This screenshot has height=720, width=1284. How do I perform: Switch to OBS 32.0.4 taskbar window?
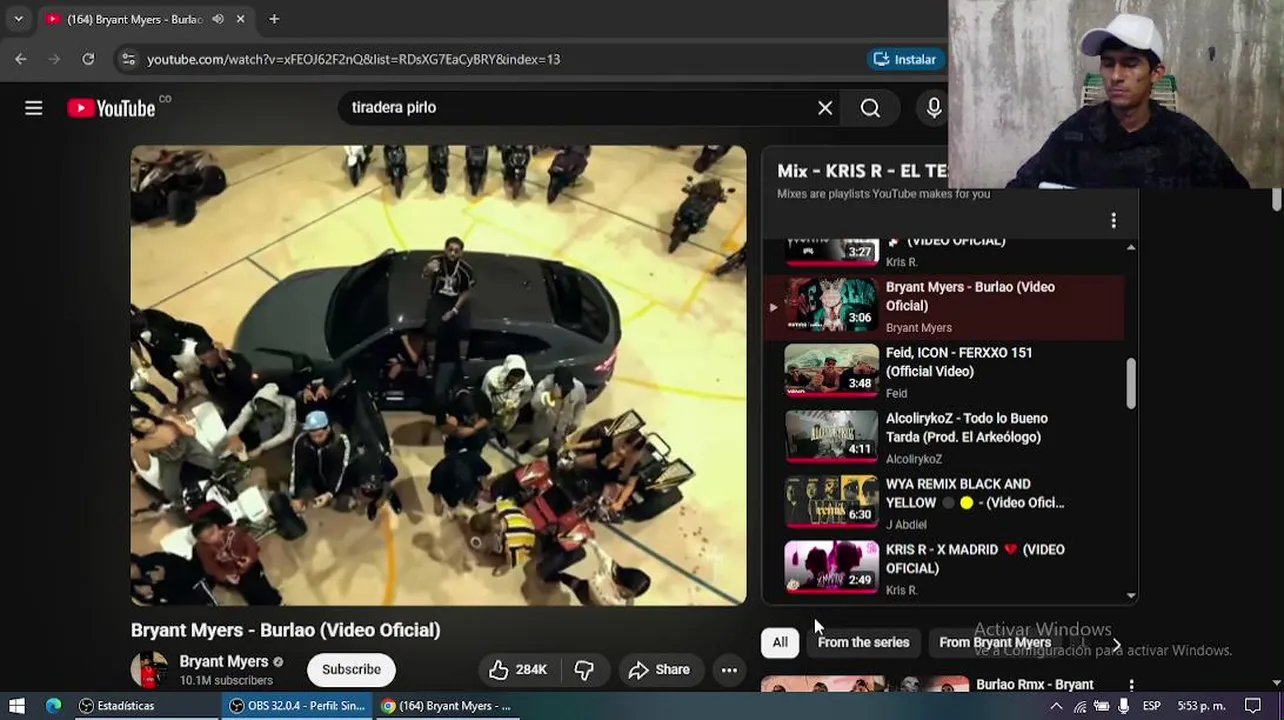pos(297,706)
